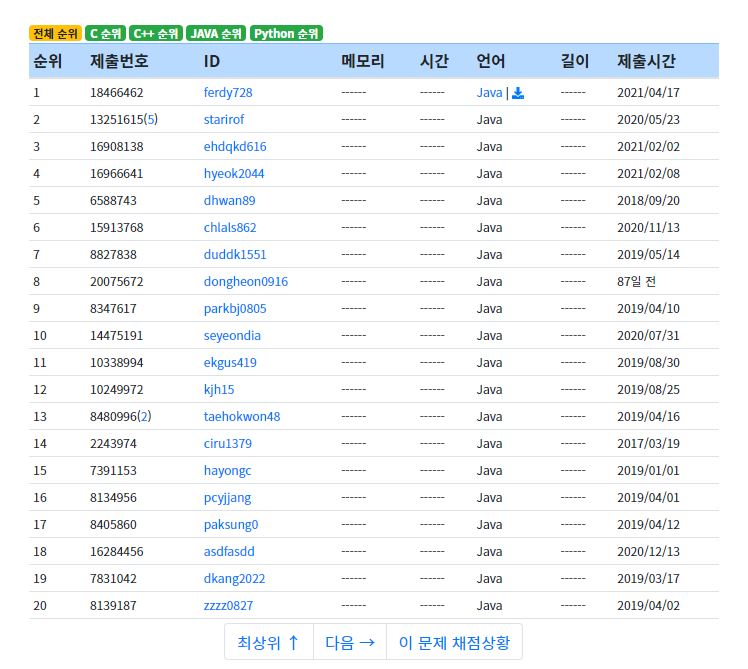748x669 pixels.
Task: Select submission number 6588743
Action: 113,200
